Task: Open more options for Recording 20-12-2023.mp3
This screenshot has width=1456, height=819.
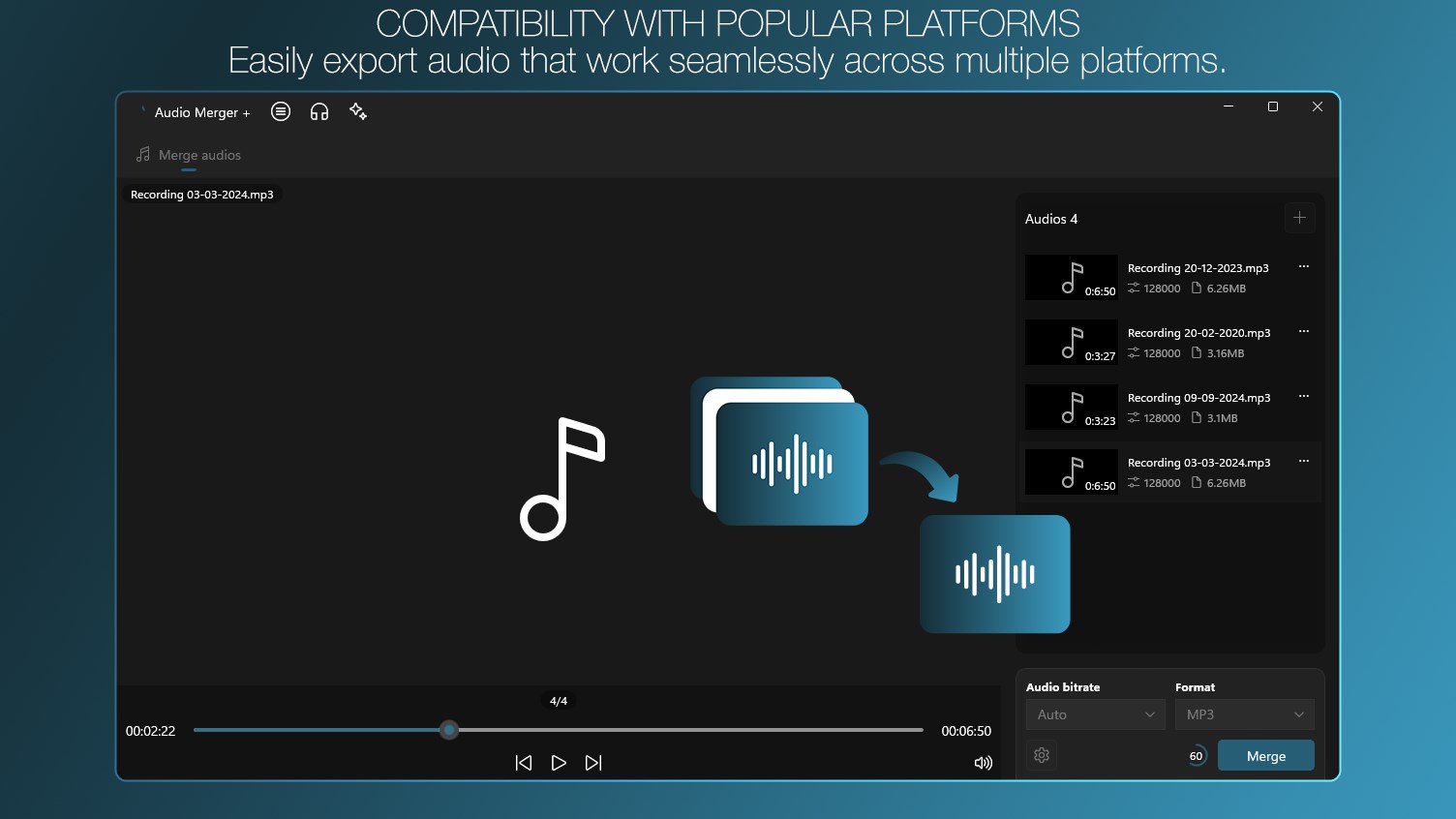Action: click(x=1304, y=266)
